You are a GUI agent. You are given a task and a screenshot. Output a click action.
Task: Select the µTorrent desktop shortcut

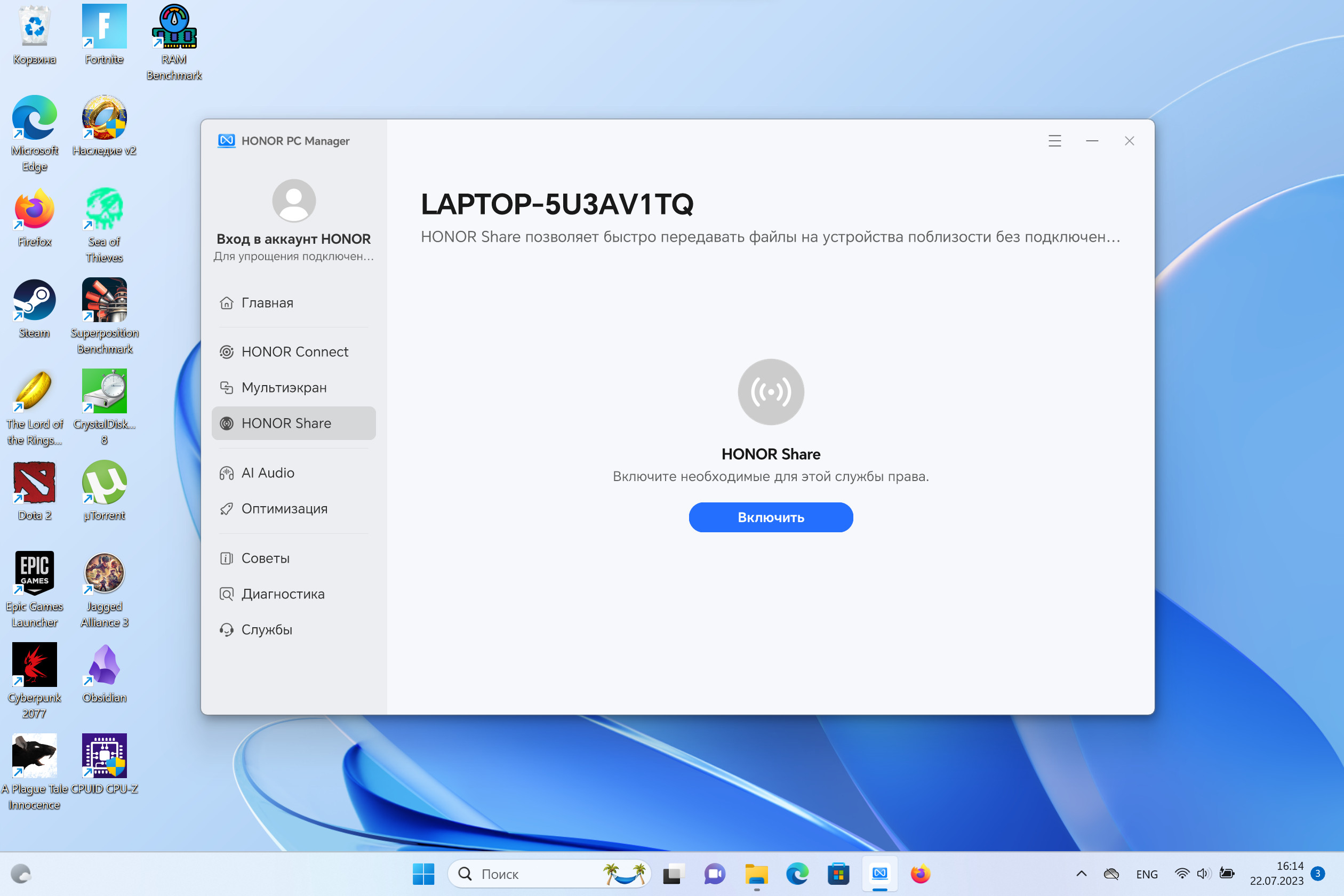(104, 491)
